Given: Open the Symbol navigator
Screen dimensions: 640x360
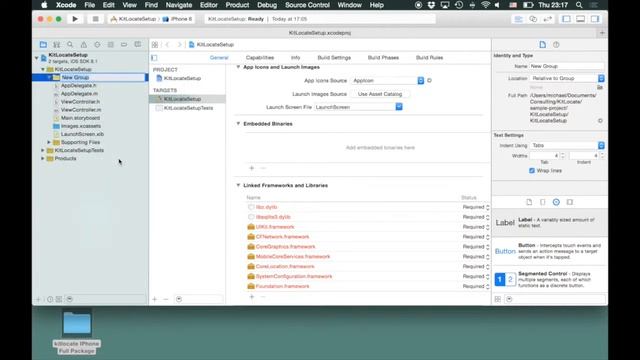Looking at the screenshot, I should point(57,44).
